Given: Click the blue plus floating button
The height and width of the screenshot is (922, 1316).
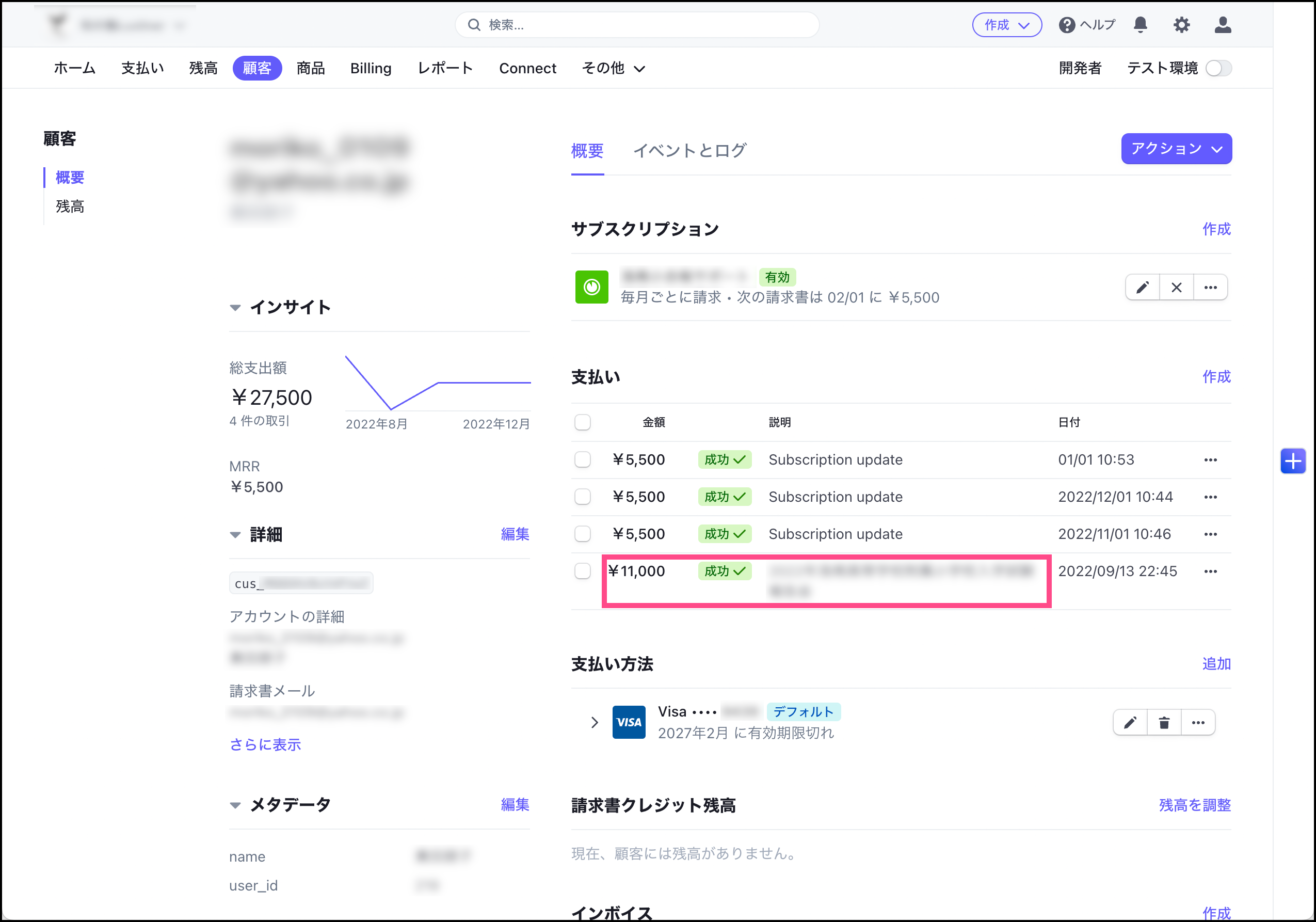Looking at the screenshot, I should [x=1292, y=461].
